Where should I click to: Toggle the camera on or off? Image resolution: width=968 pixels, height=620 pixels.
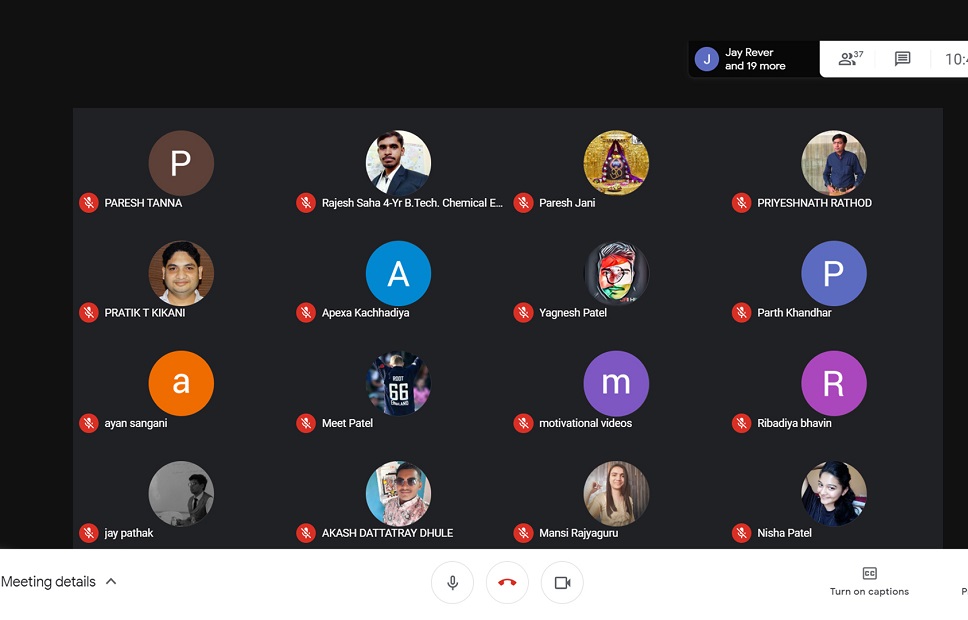[x=562, y=583]
